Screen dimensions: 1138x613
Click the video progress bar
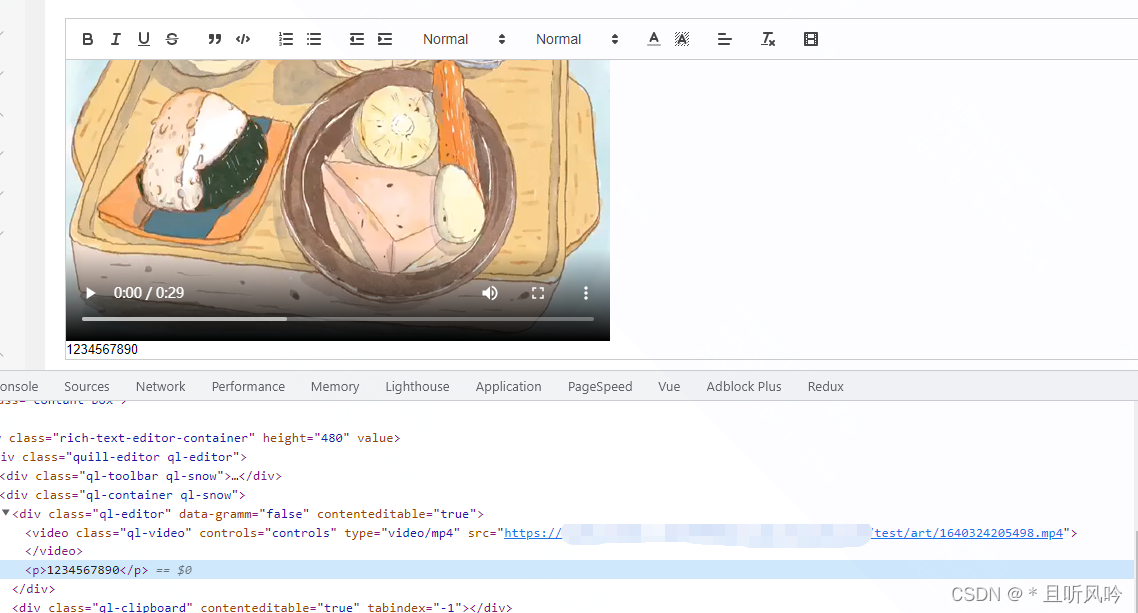tap(338, 319)
